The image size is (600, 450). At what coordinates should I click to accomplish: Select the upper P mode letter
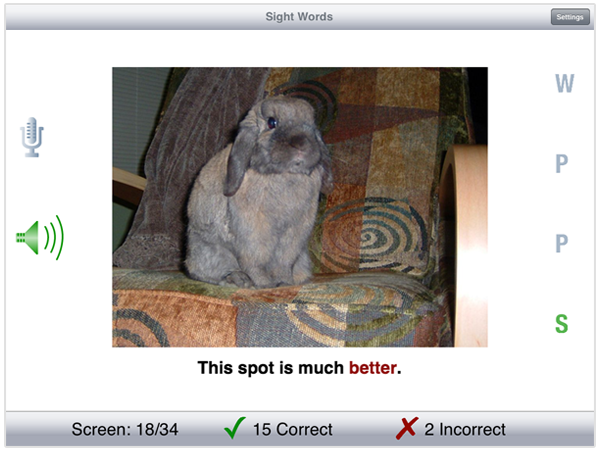pos(561,163)
